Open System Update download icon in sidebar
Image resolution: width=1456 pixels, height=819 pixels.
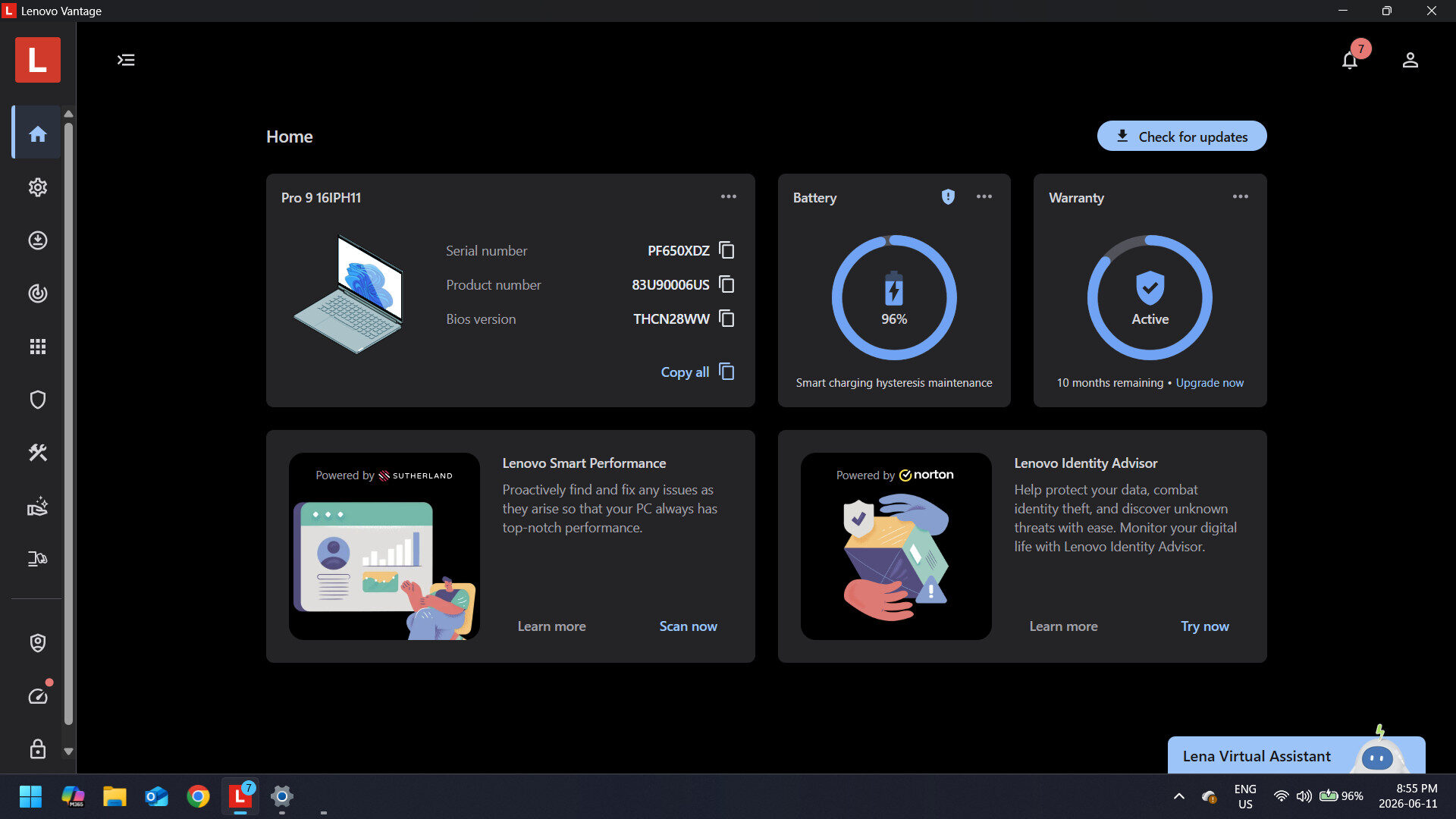click(37, 240)
